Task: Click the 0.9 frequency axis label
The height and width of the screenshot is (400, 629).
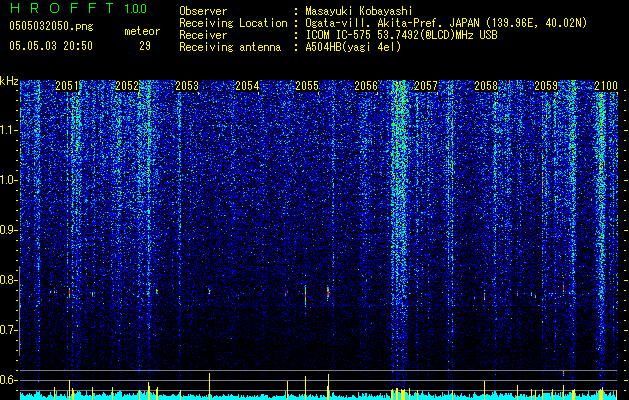Action: [x=9, y=230]
